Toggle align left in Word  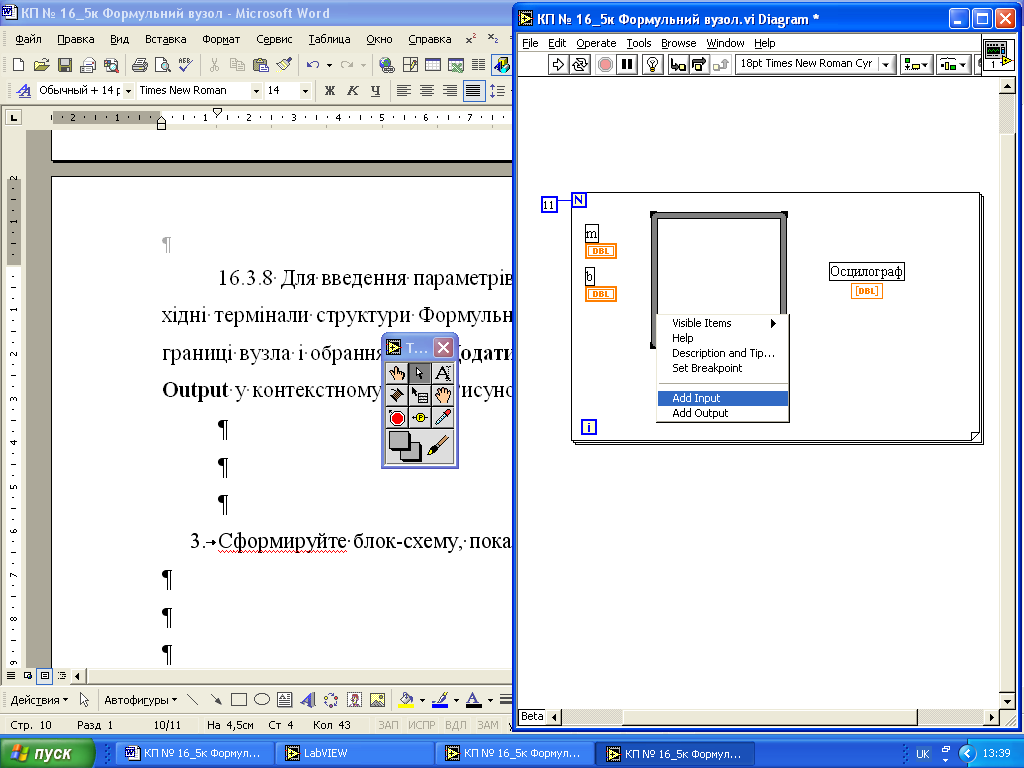coord(404,91)
